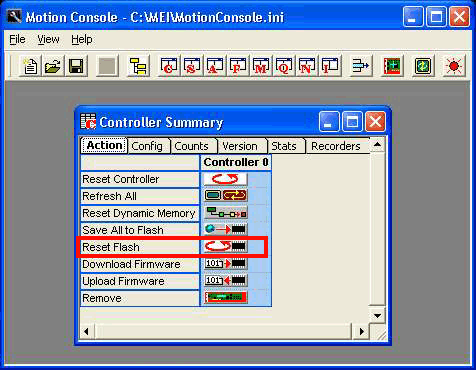The image size is (476, 370).
Task: Click the horizontal scrollbar left arrow
Action: pos(87,331)
